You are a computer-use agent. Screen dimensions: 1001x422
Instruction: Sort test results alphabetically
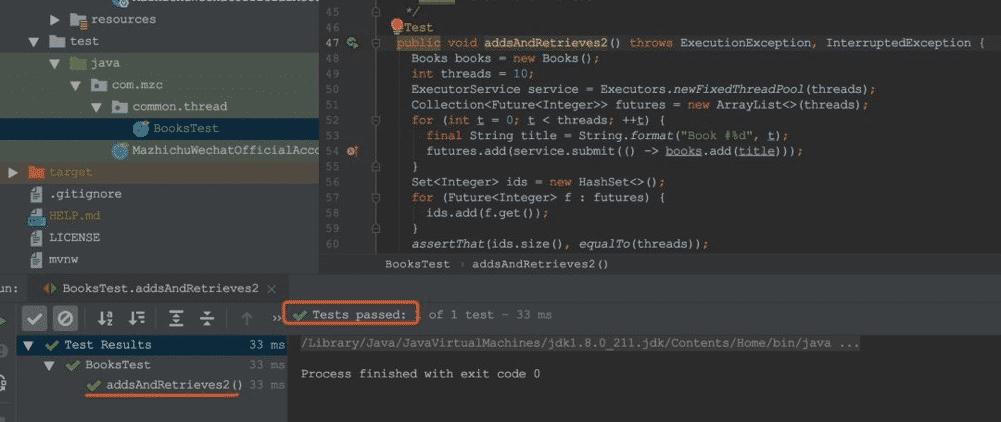(x=105, y=318)
